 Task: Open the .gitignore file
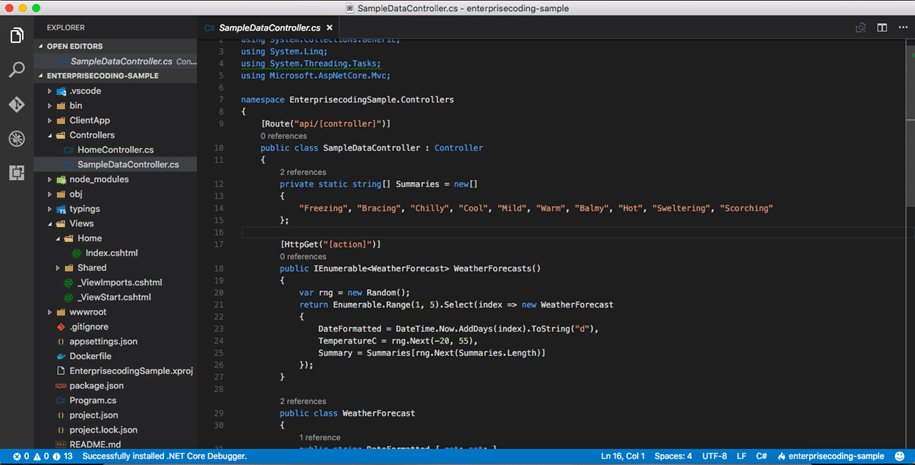coord(116,327)
